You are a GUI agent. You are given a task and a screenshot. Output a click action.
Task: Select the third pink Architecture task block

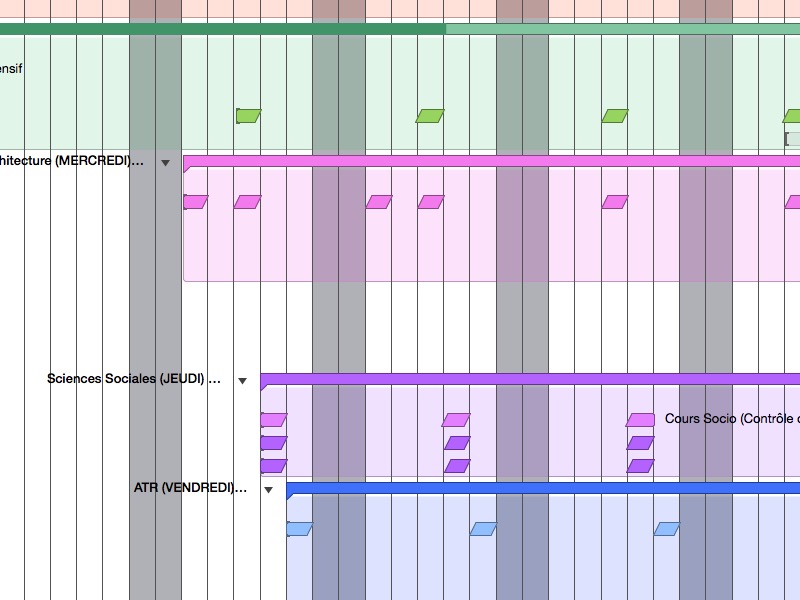coord(379,202)
